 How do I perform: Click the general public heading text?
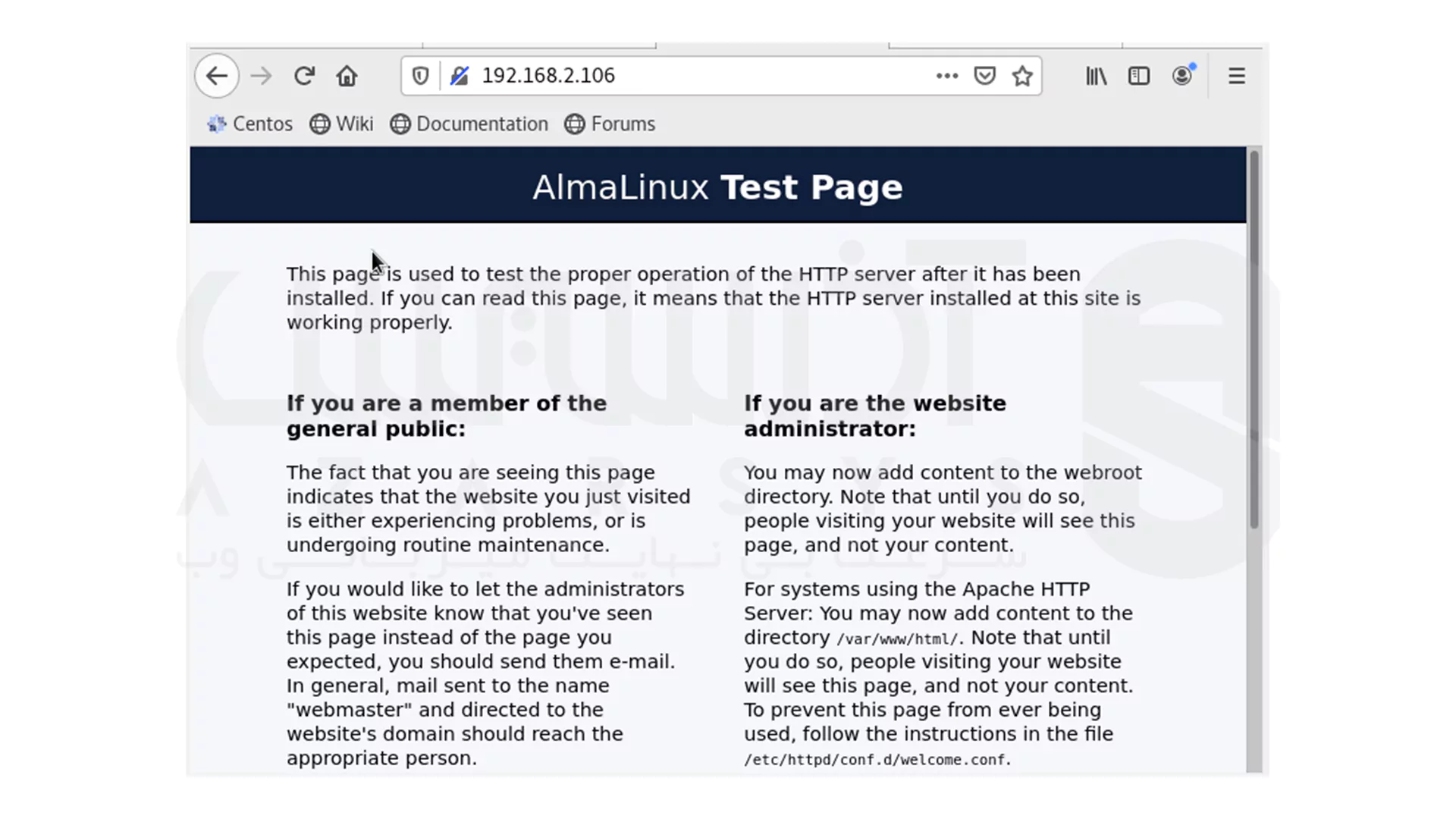(447, 416)
